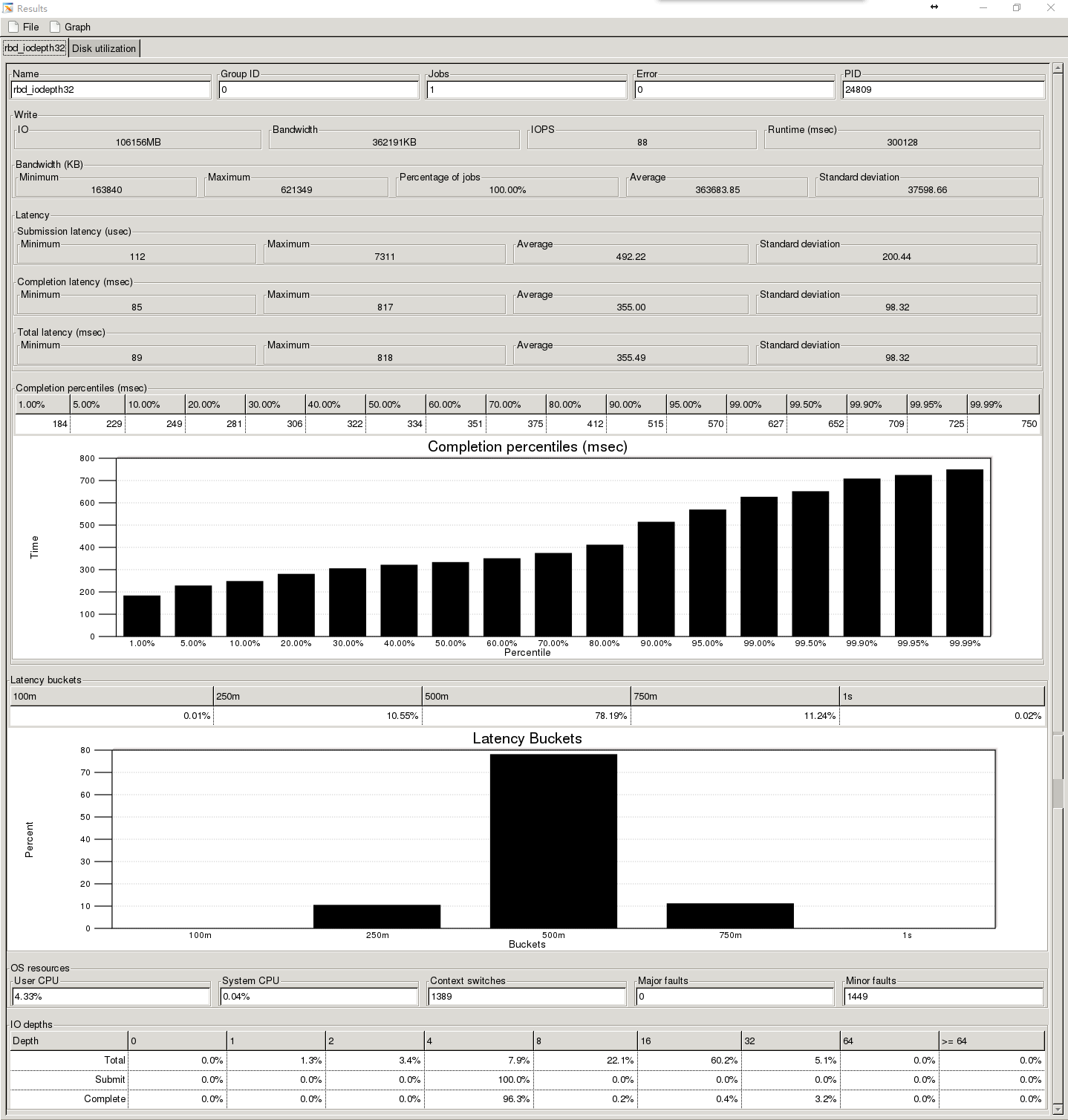Viewport: 1068px width, 1120px height.
Task: Select Bandwidth Maximum value 621349
Action: click(x=296, y=189)
